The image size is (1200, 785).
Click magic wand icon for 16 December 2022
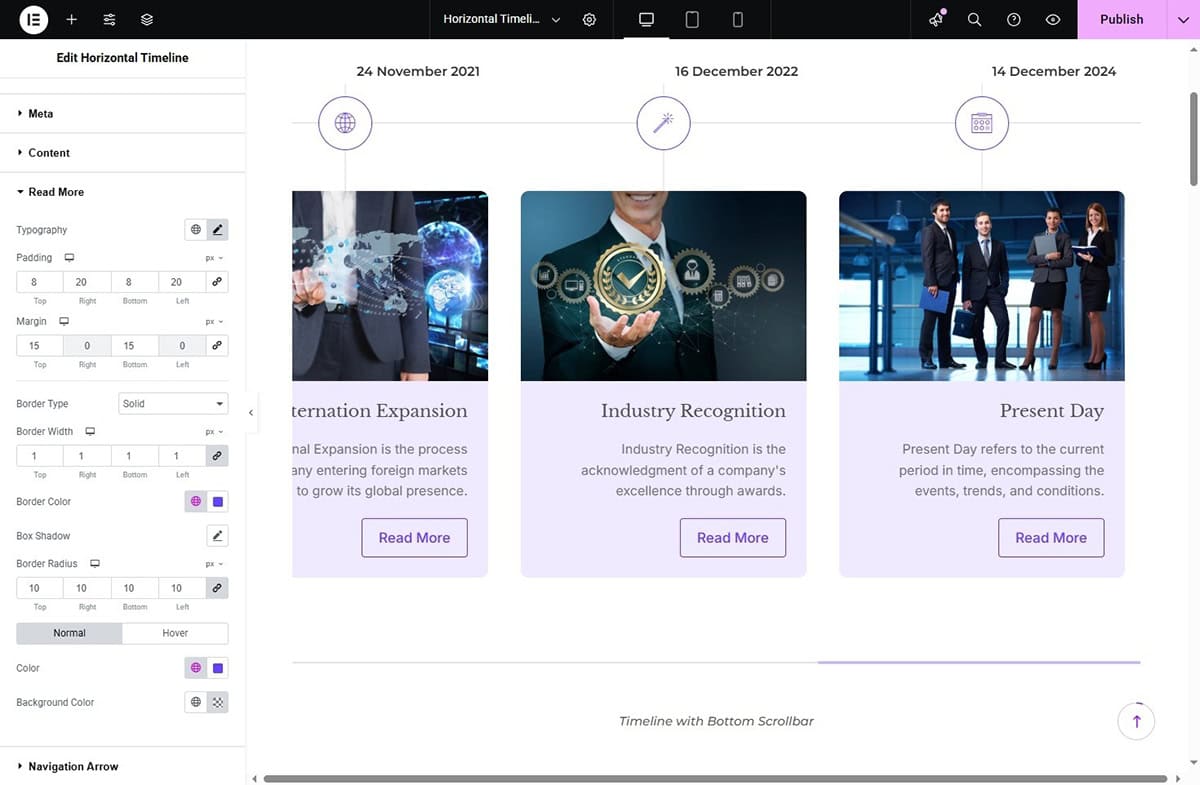[x=664, y=123]
